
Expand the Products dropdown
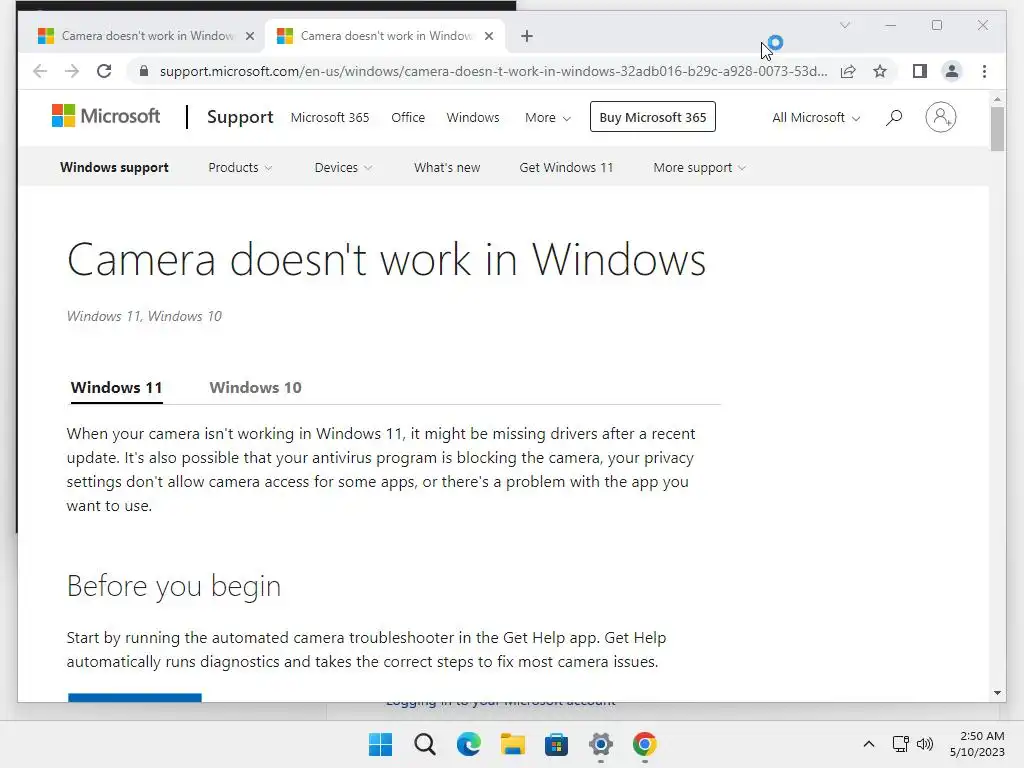pos(240,167)
